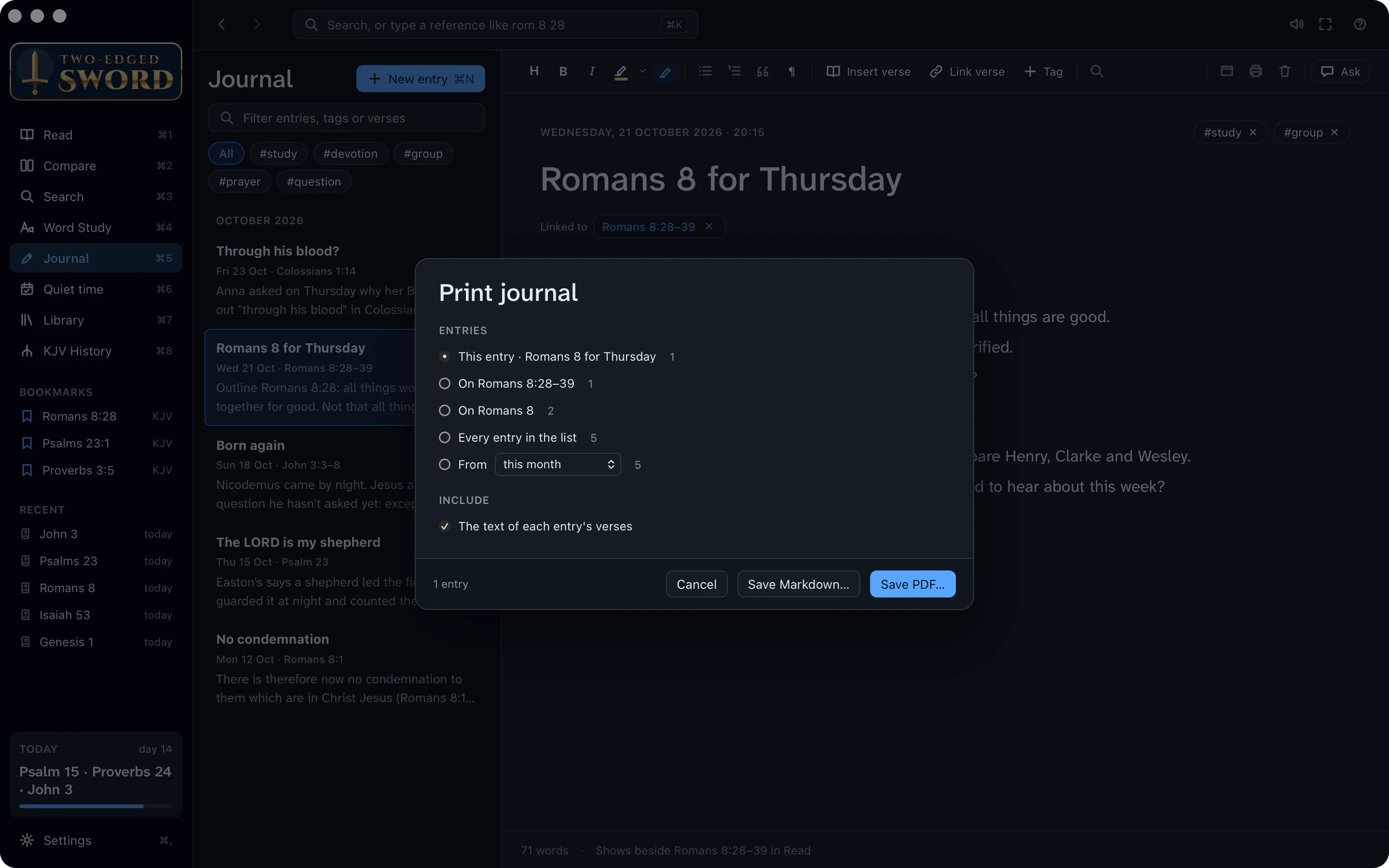Select 'This entry · Romans 8 for Thursday' option

[556, 356]
